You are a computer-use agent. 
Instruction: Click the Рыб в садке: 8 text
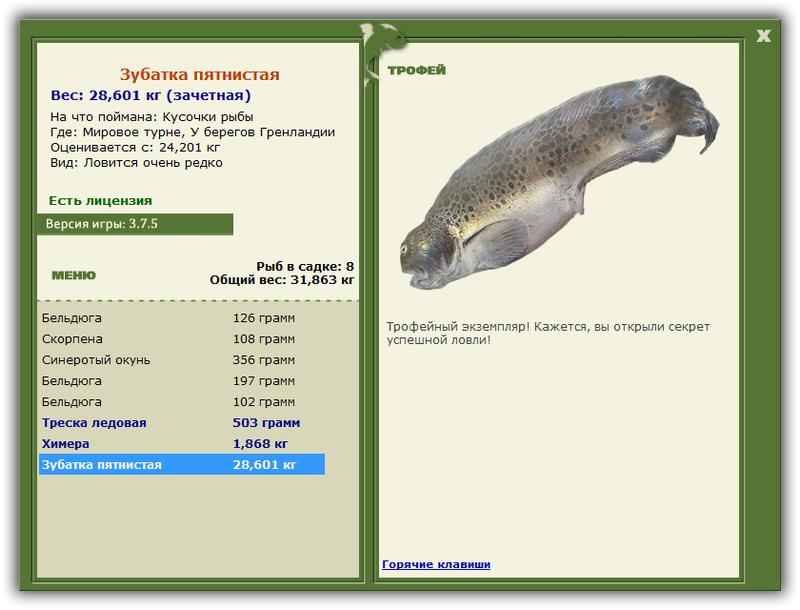[x=305, y=266]
